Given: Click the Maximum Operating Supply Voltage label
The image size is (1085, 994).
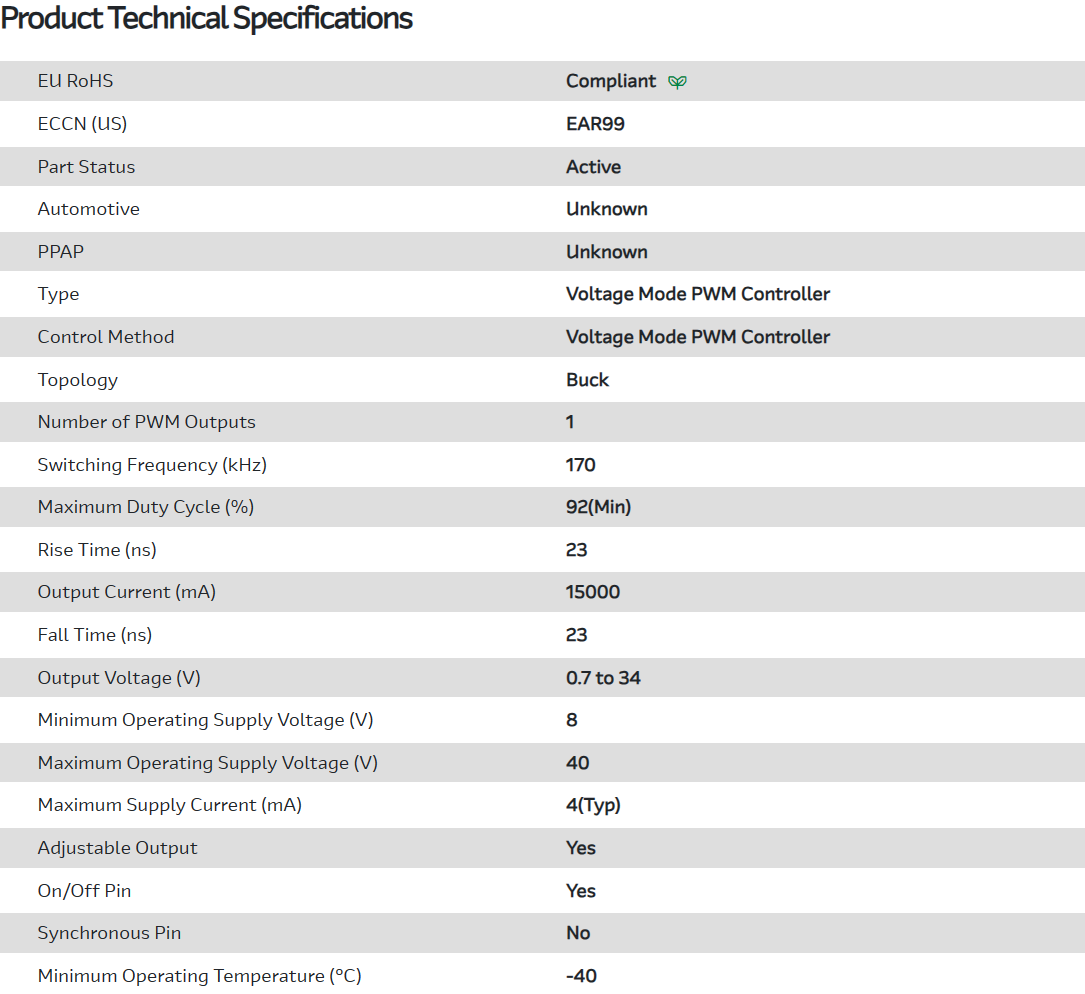Looking at the screenshot, I should [x=207, y=763].
